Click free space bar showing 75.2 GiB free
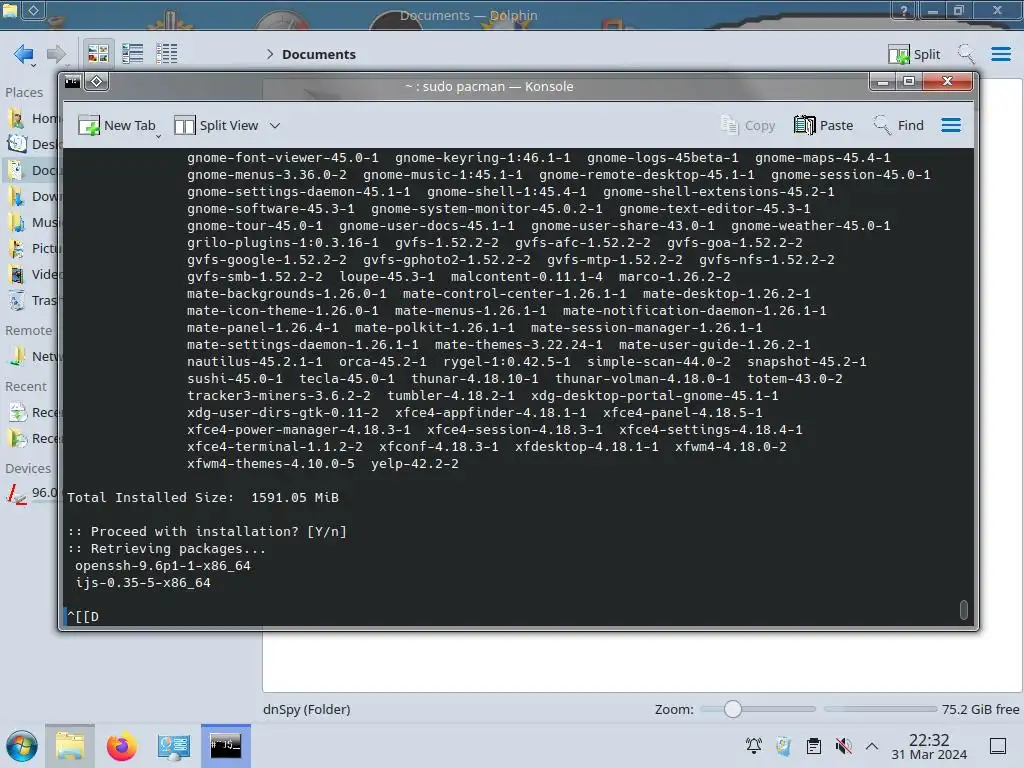Viewport: 1024px width, 768px height. coord(880,709)
